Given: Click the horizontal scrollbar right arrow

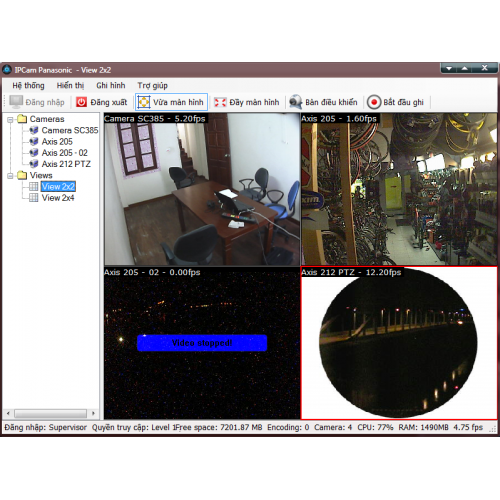Looking at the screenshot, I should click(x=93, y=413).
